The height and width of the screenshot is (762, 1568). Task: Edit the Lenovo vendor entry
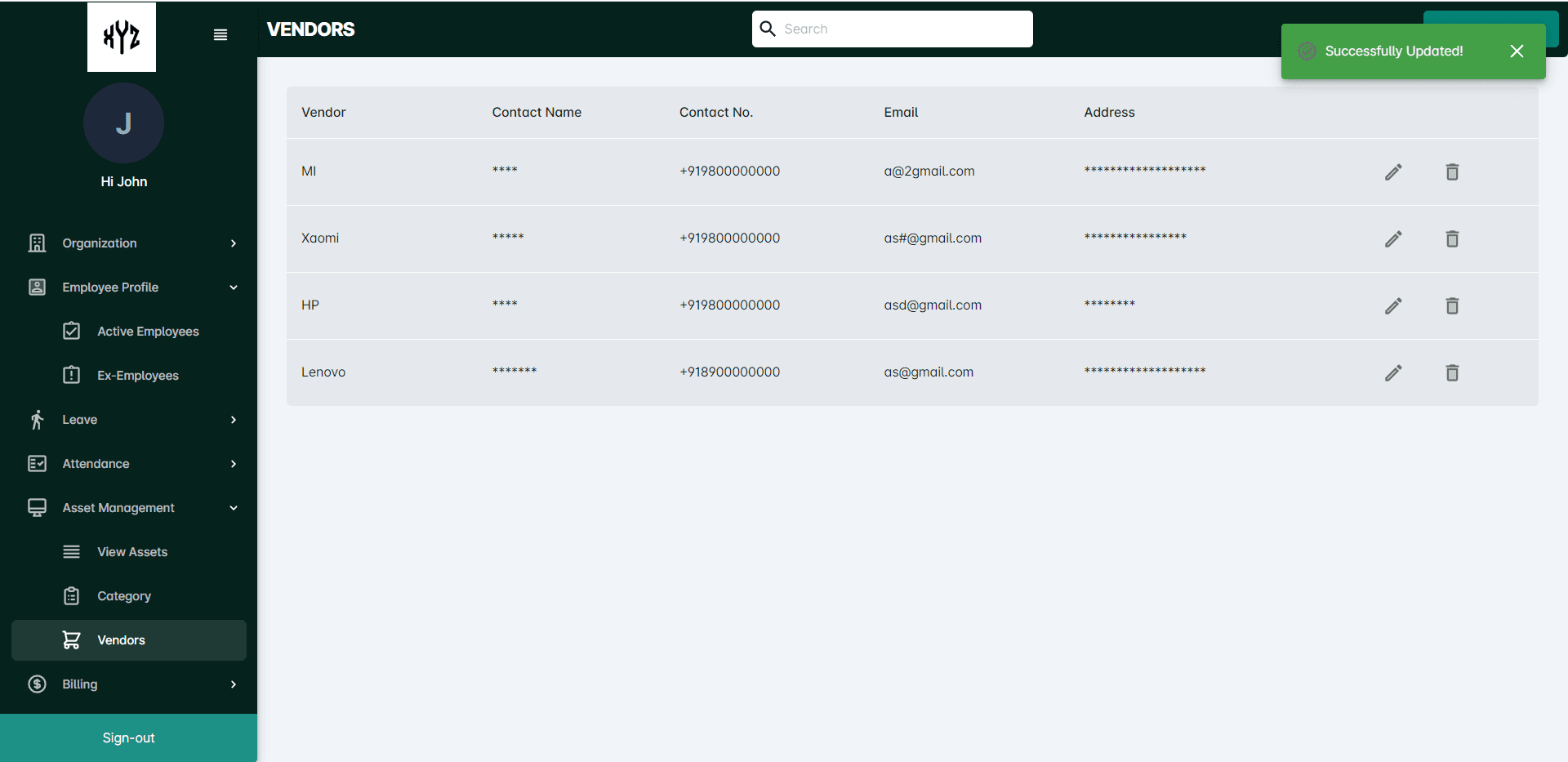click(1393, 372)
